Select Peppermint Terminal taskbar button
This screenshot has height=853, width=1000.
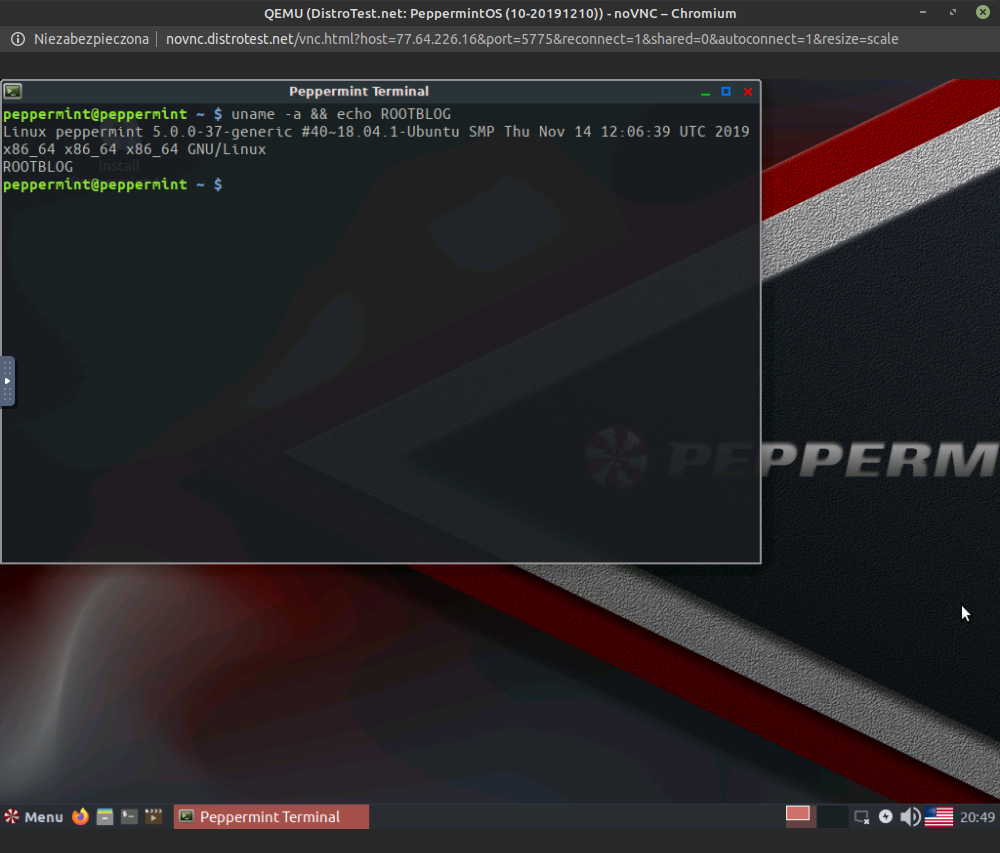click(271, 817)
